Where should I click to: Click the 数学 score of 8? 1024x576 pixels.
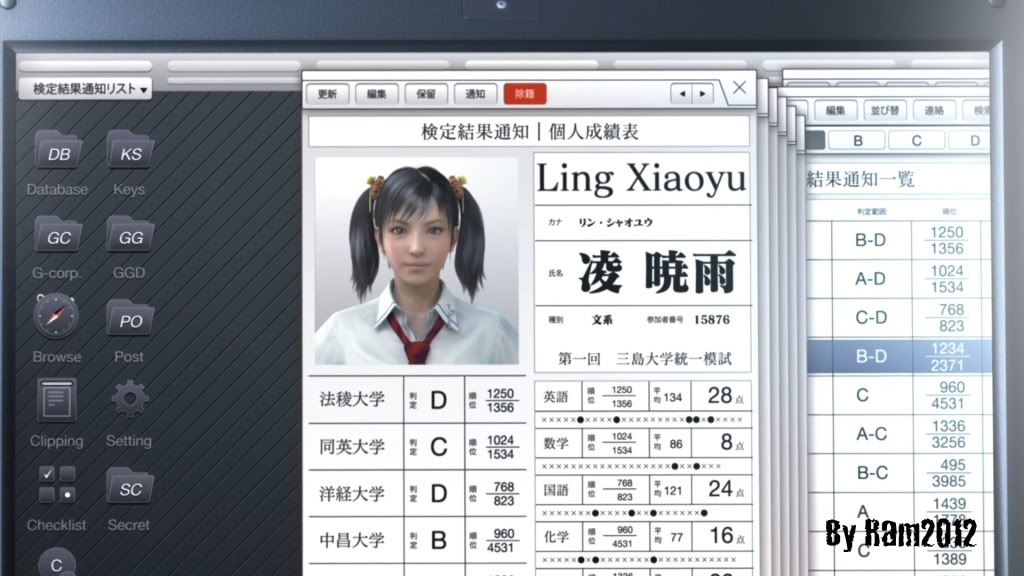point(726,442)
